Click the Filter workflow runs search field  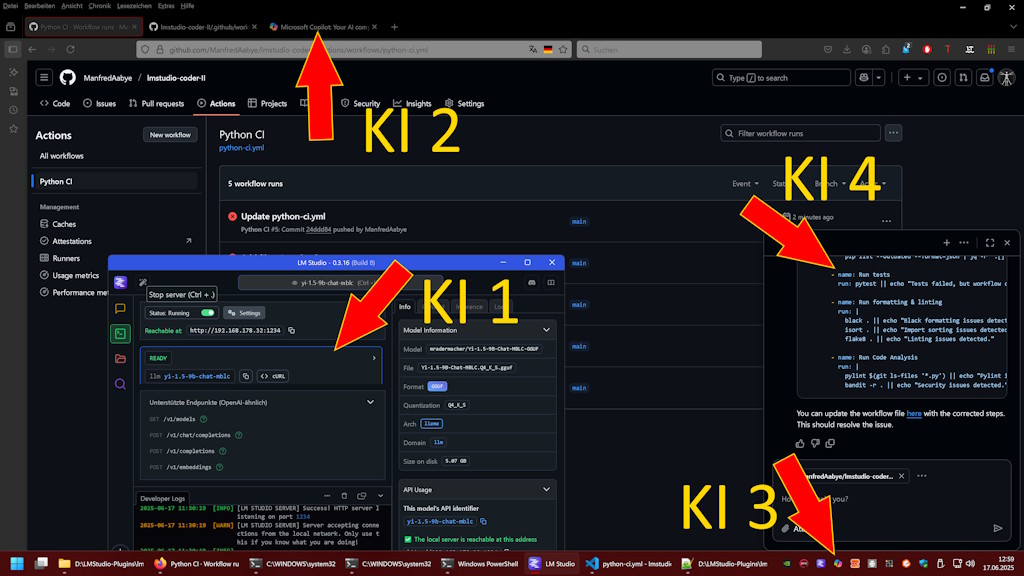coord(800,133)
